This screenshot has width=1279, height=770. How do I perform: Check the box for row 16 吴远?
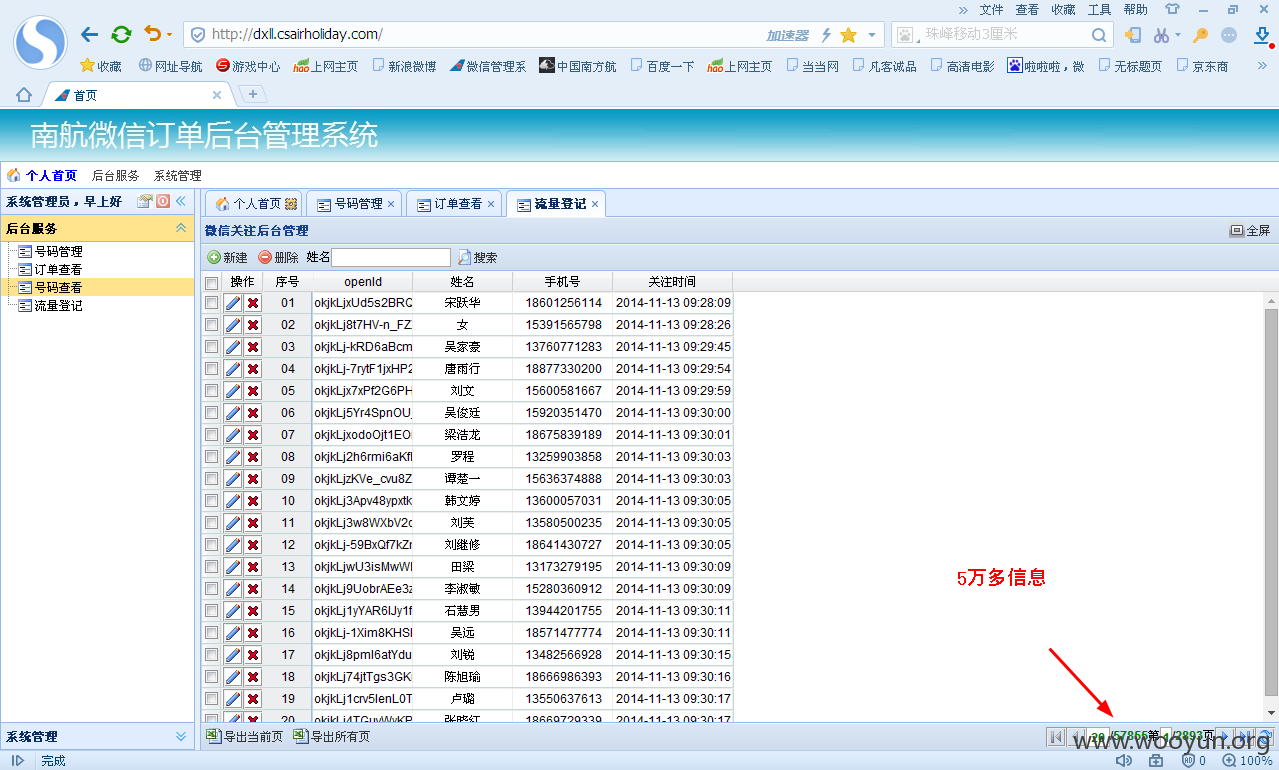tap(211, 632)
